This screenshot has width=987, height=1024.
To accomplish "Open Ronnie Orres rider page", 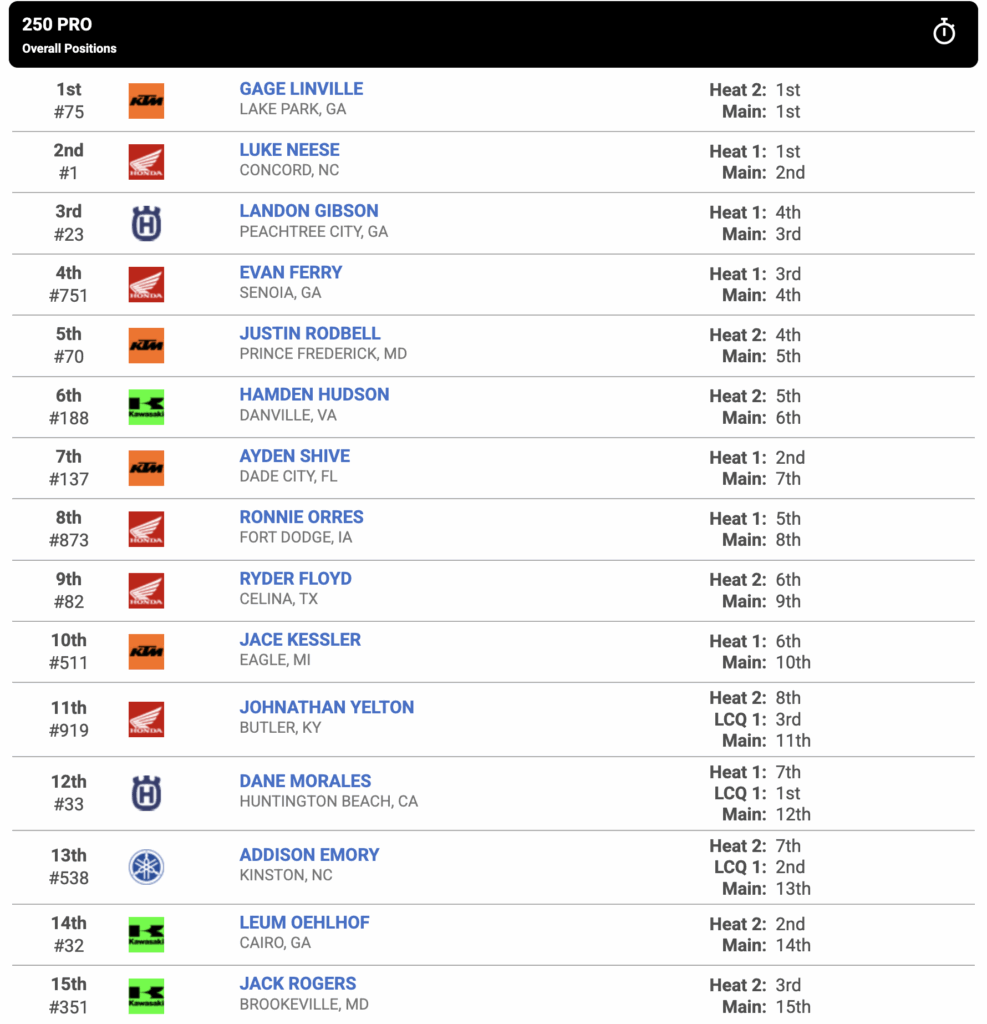I will click(301, 517).
